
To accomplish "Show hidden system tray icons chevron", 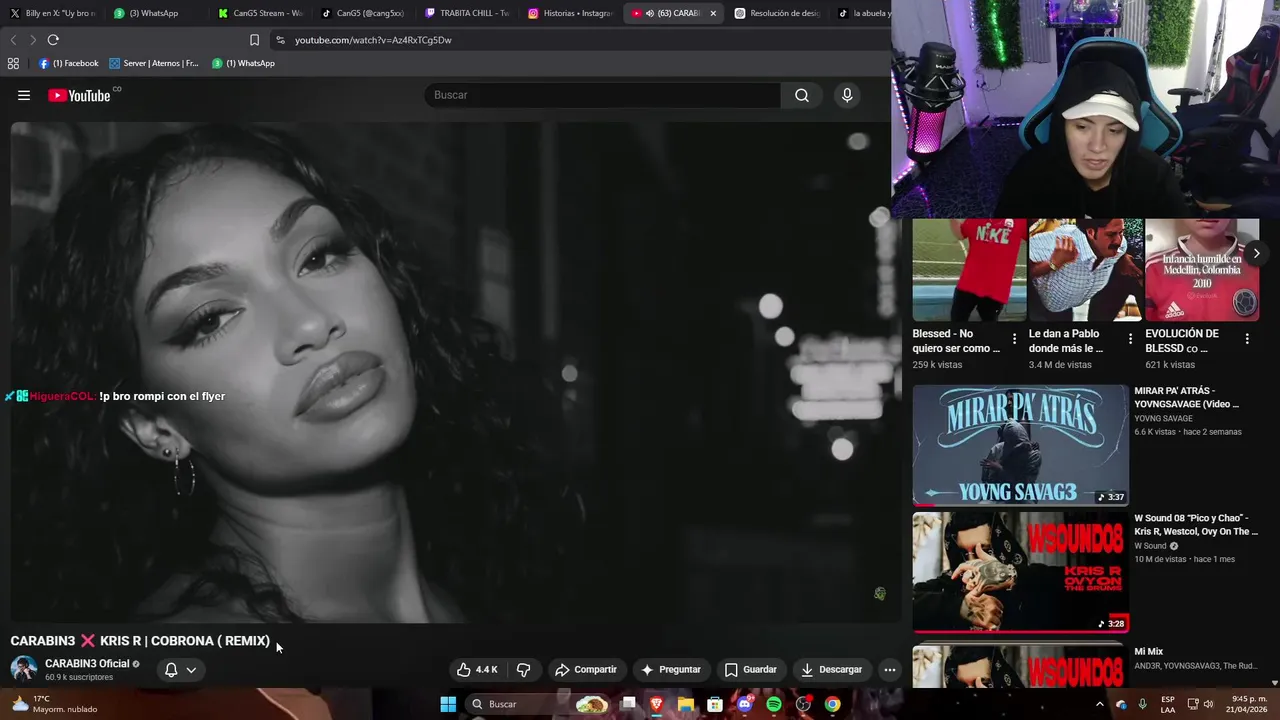I will 1100,704.
